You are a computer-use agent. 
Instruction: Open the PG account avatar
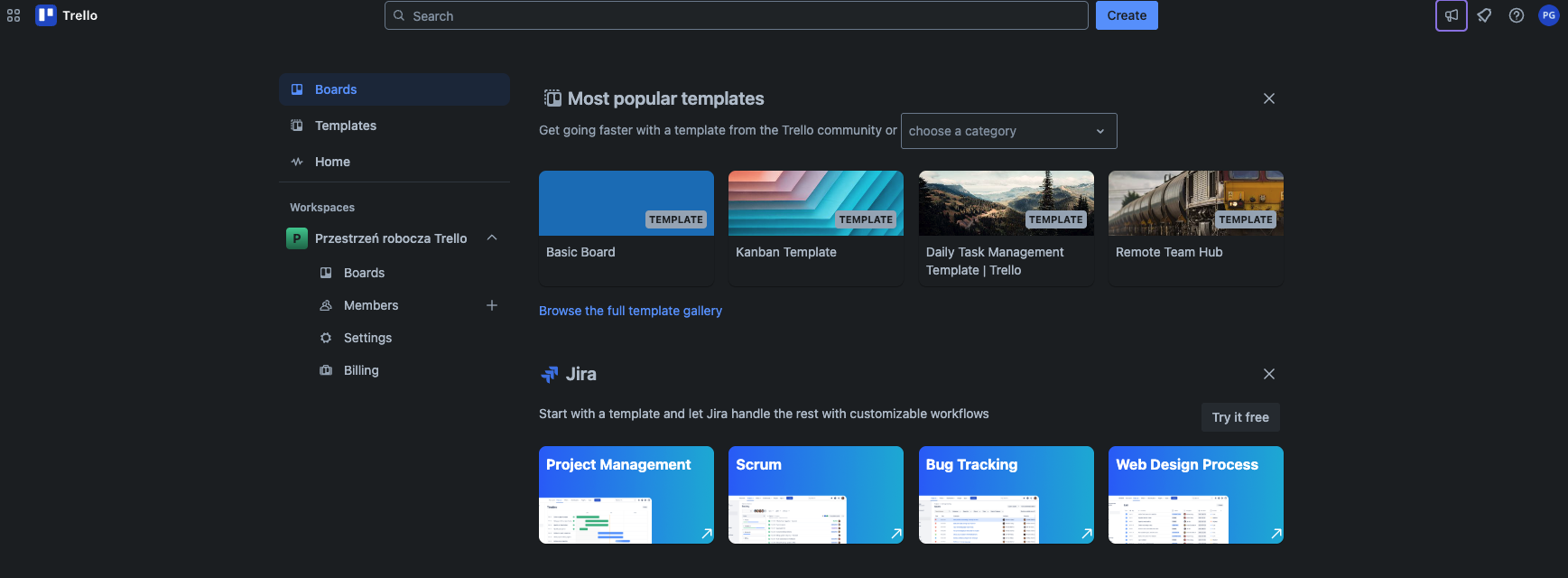point(1549,15)
